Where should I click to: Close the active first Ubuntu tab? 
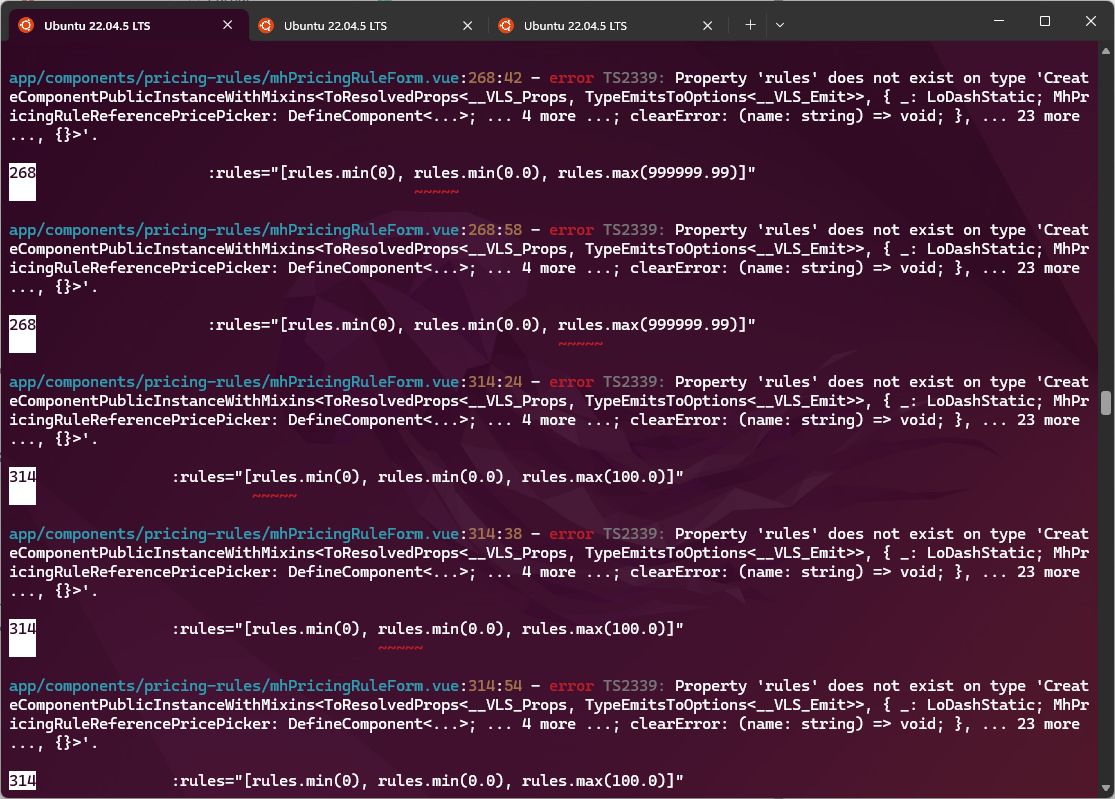(228, 25)
